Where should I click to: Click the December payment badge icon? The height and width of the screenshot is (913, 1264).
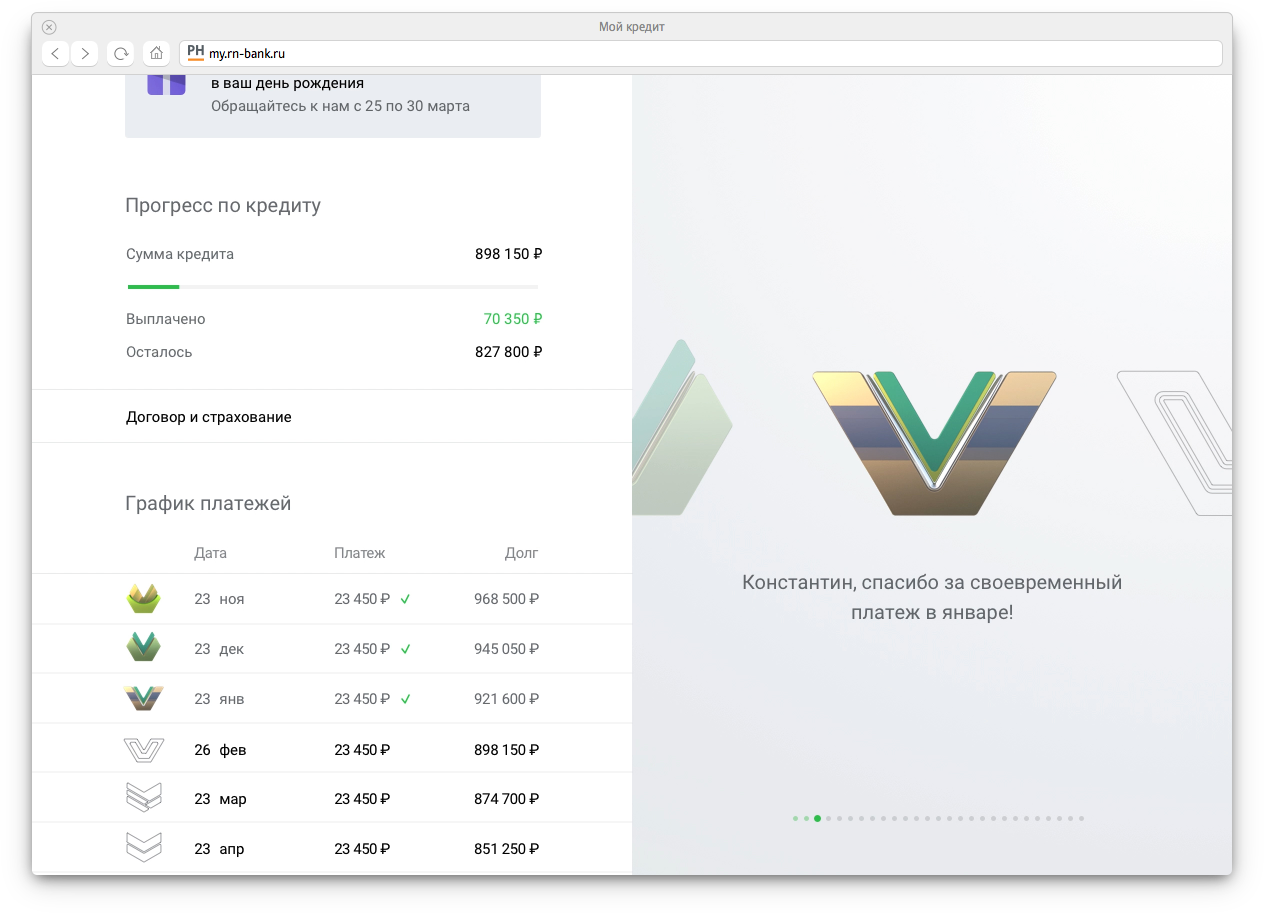144,648
